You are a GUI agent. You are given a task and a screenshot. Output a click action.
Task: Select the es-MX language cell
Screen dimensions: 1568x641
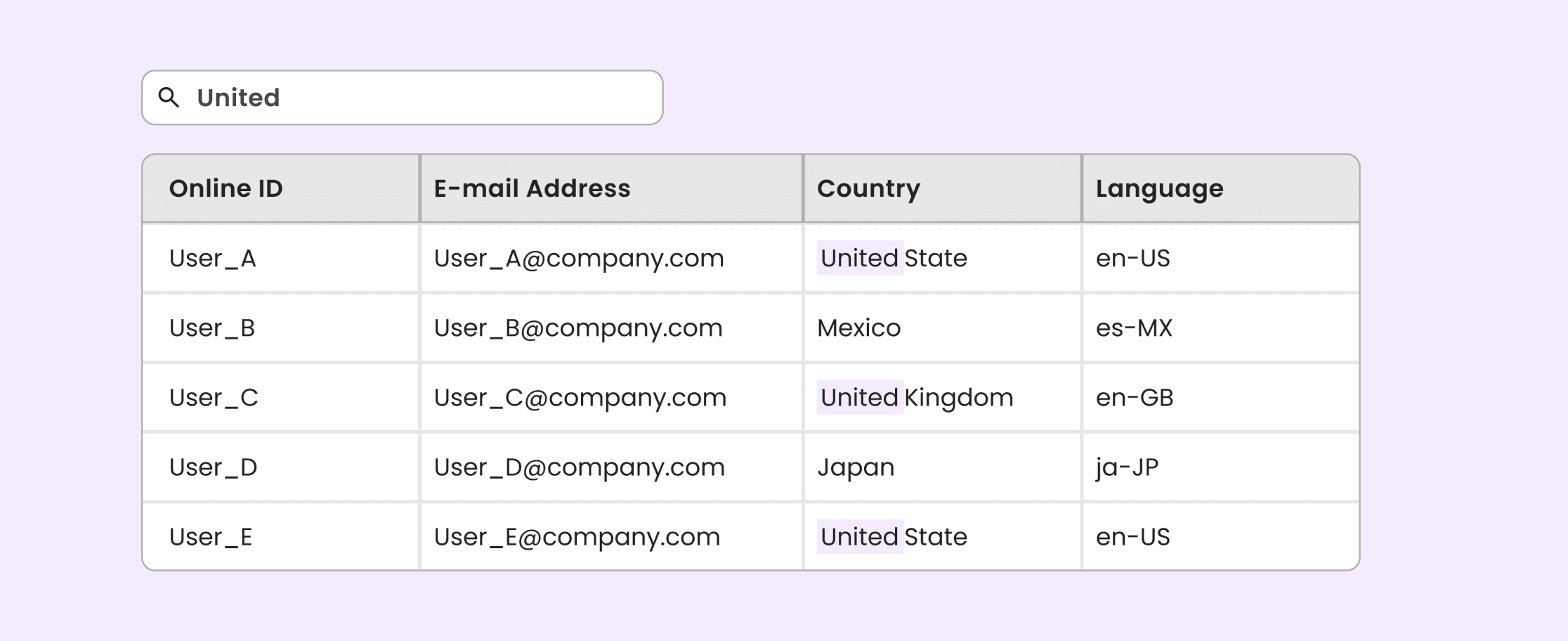click(1221, 328)
